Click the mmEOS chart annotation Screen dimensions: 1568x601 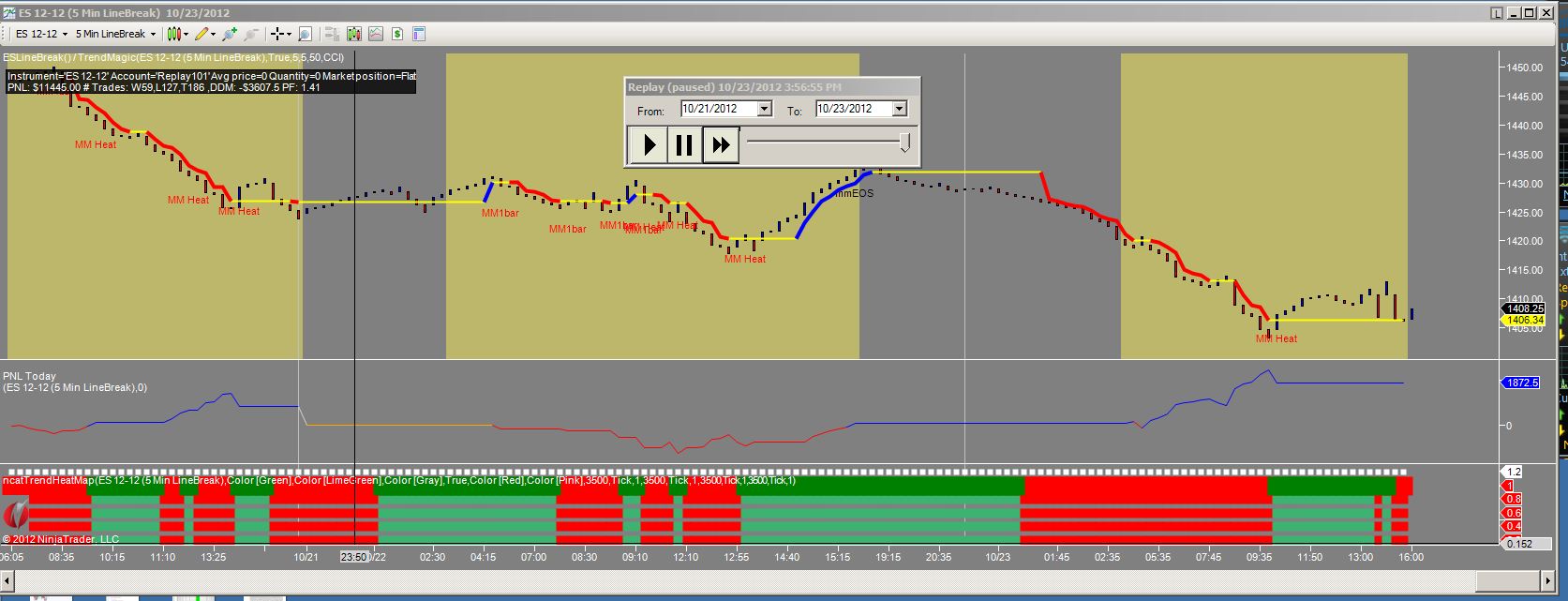pyautogui.click(x=855, y=193)
